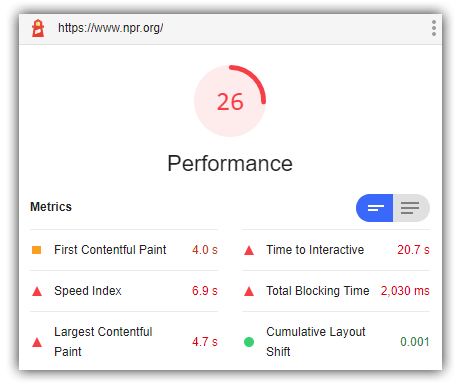The height and width of the screenshot is (386, 459).
Task: Click the Lighthouse logo icon
Action: [x=38, y=28]
